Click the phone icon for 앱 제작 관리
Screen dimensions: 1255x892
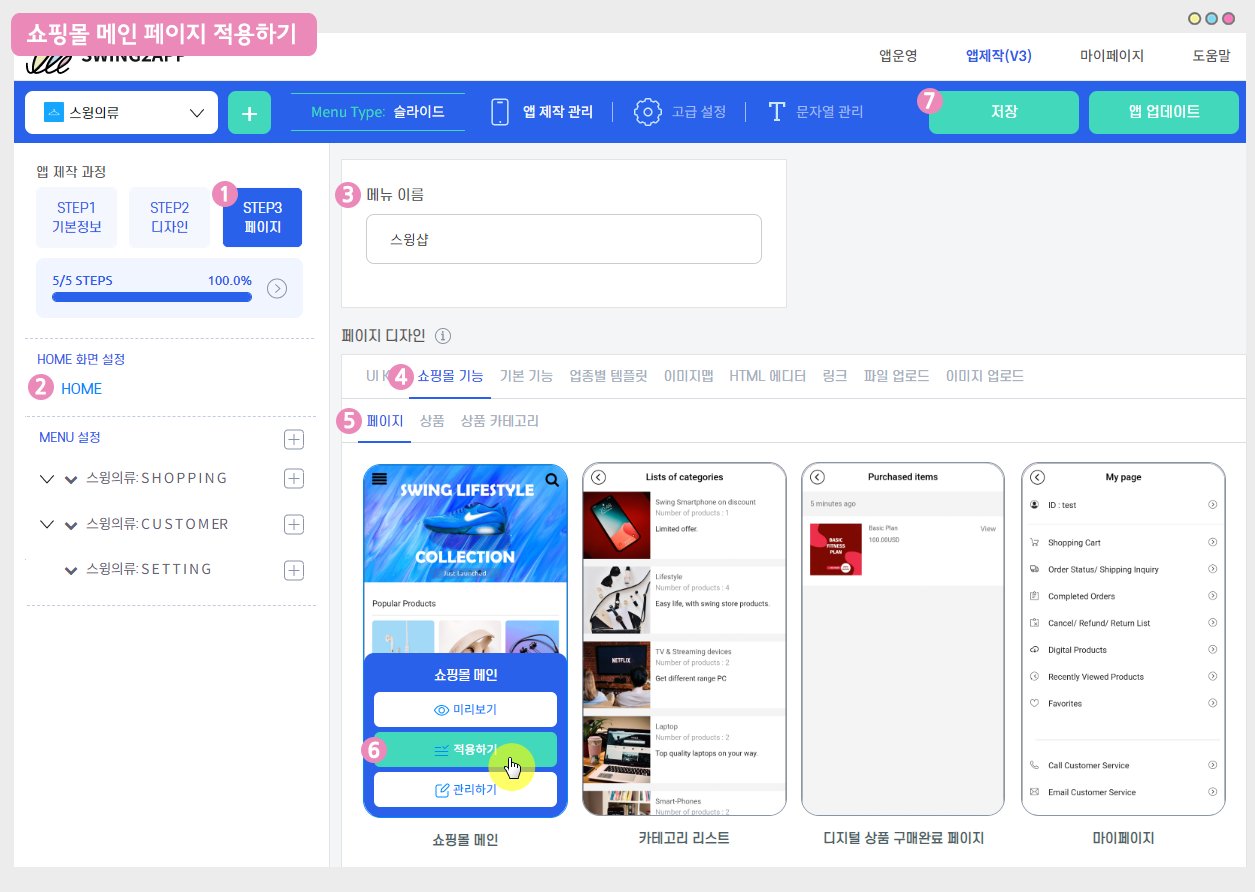point(500,112)
